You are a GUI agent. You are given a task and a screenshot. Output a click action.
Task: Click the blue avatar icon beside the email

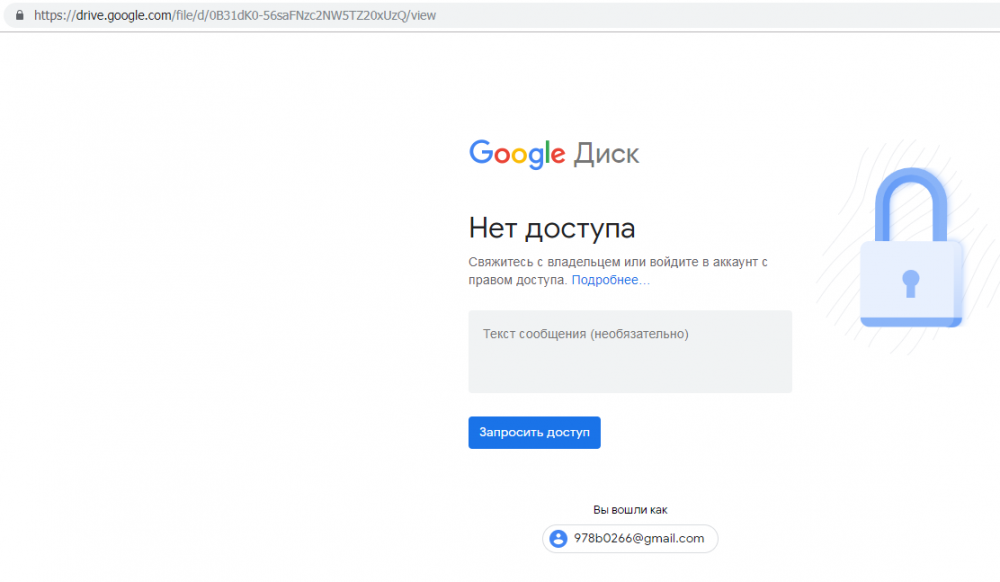click(x=558, y=539)
